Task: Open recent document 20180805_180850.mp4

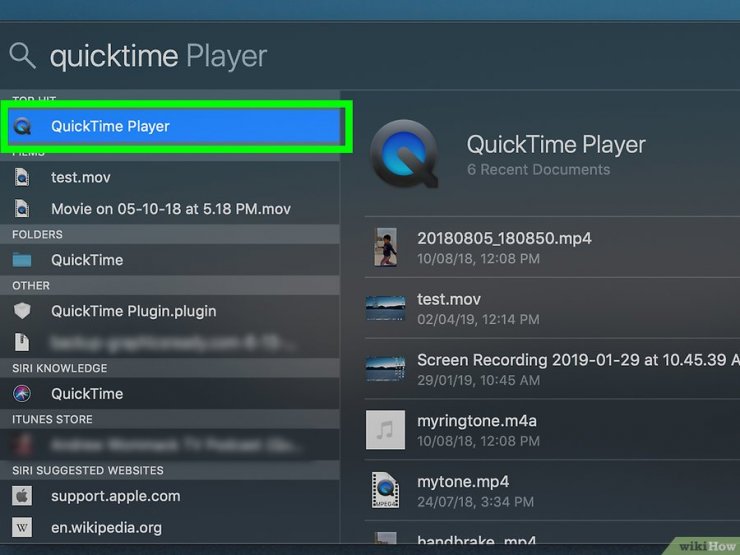Action: point(552,247)
